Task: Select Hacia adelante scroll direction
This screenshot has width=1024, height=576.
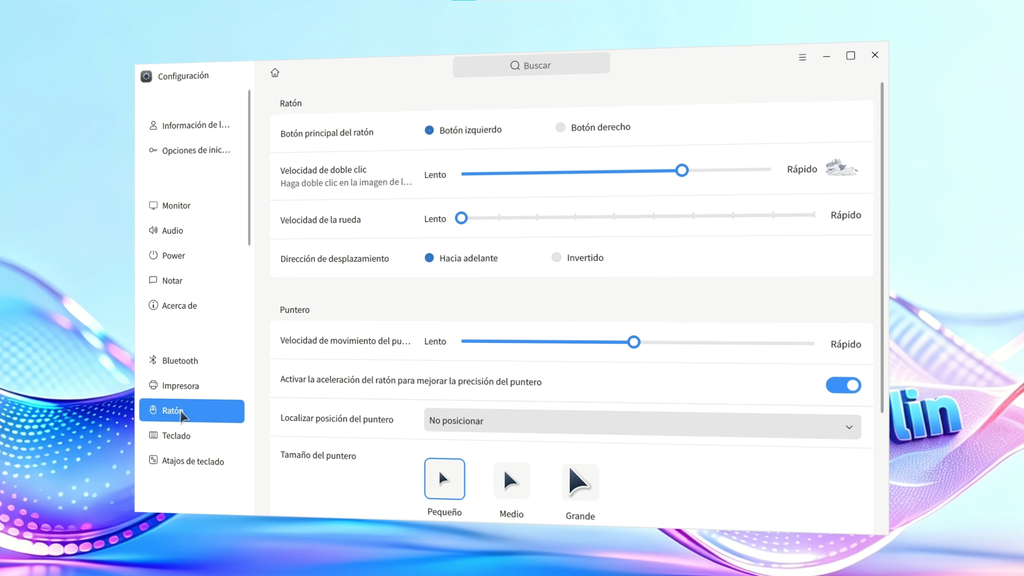Action: (x=429, y=258)
